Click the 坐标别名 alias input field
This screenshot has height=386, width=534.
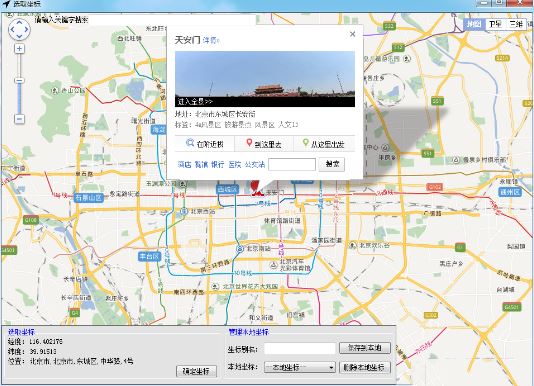[x=300, y=349]
